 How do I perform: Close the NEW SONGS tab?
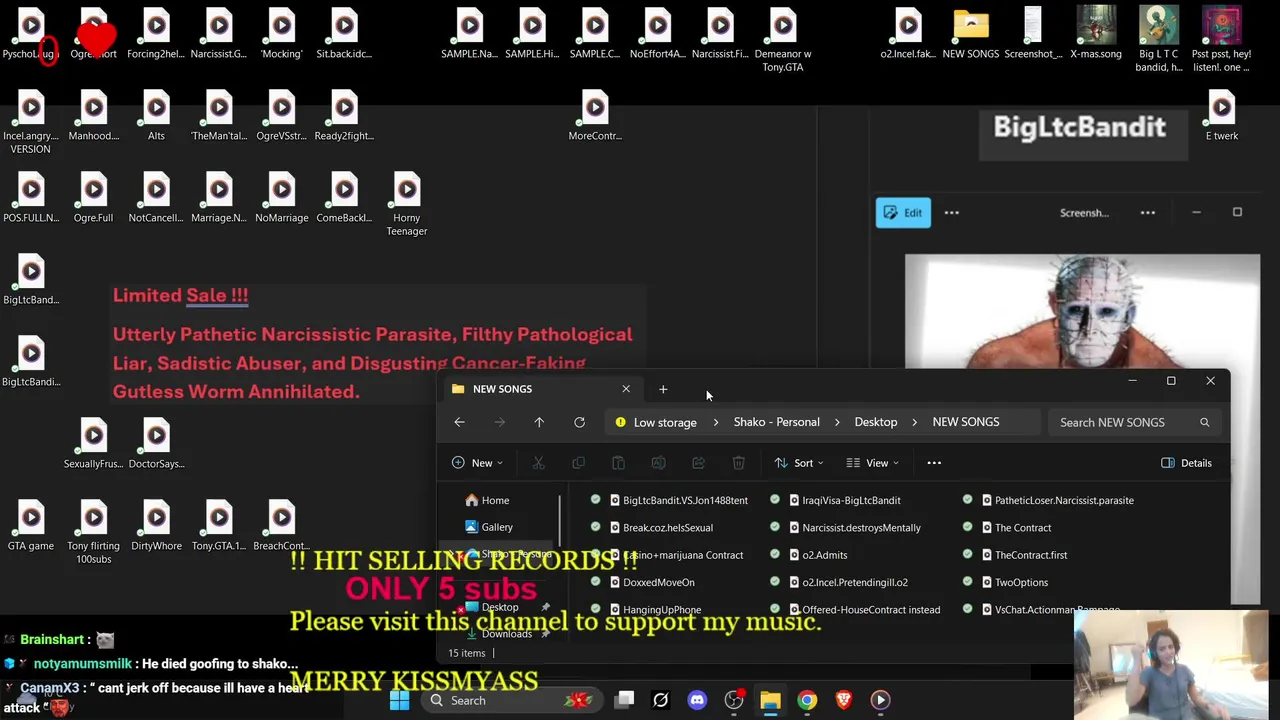(x=626, y=389)
